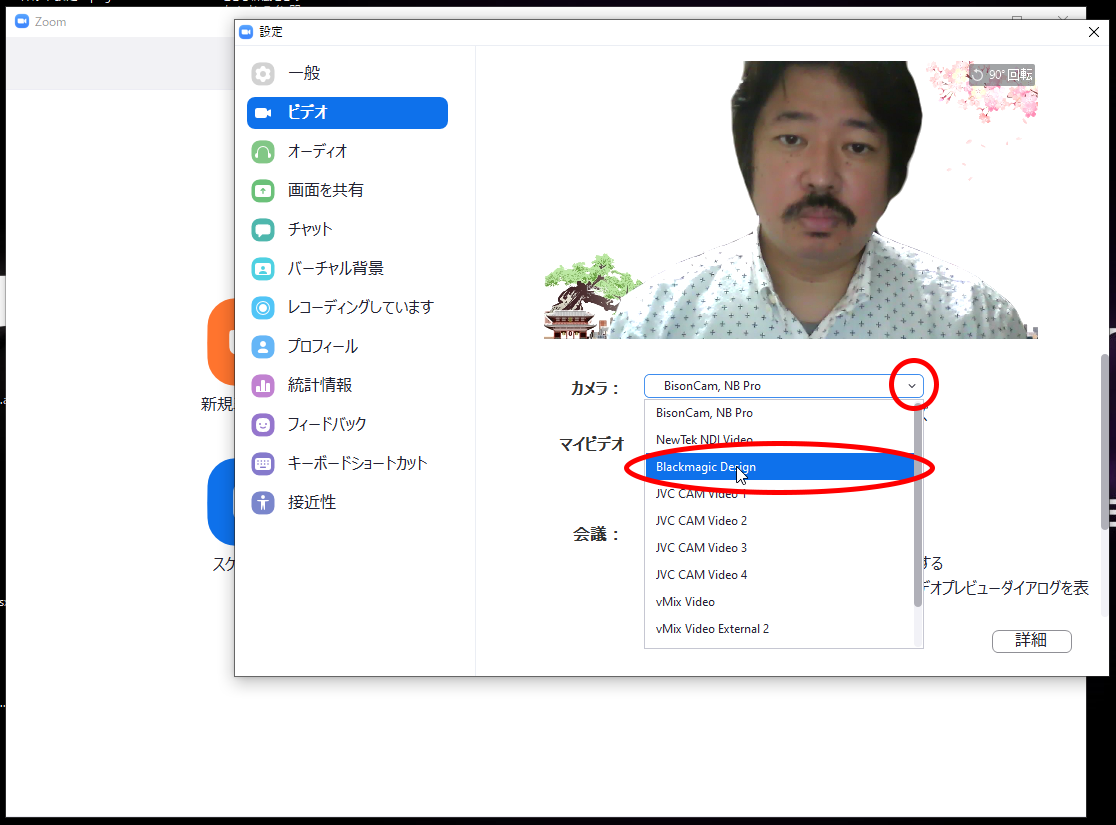This screenshot has height=825, width=1116.
Task: Click the Zoom logo in main window title
Action: [22, 21]
